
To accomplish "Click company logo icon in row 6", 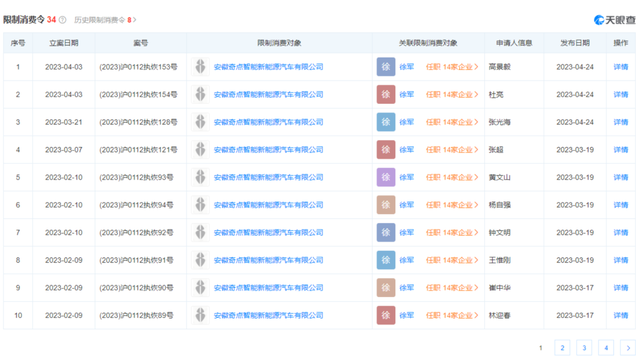I will click(x=200, y=205).
